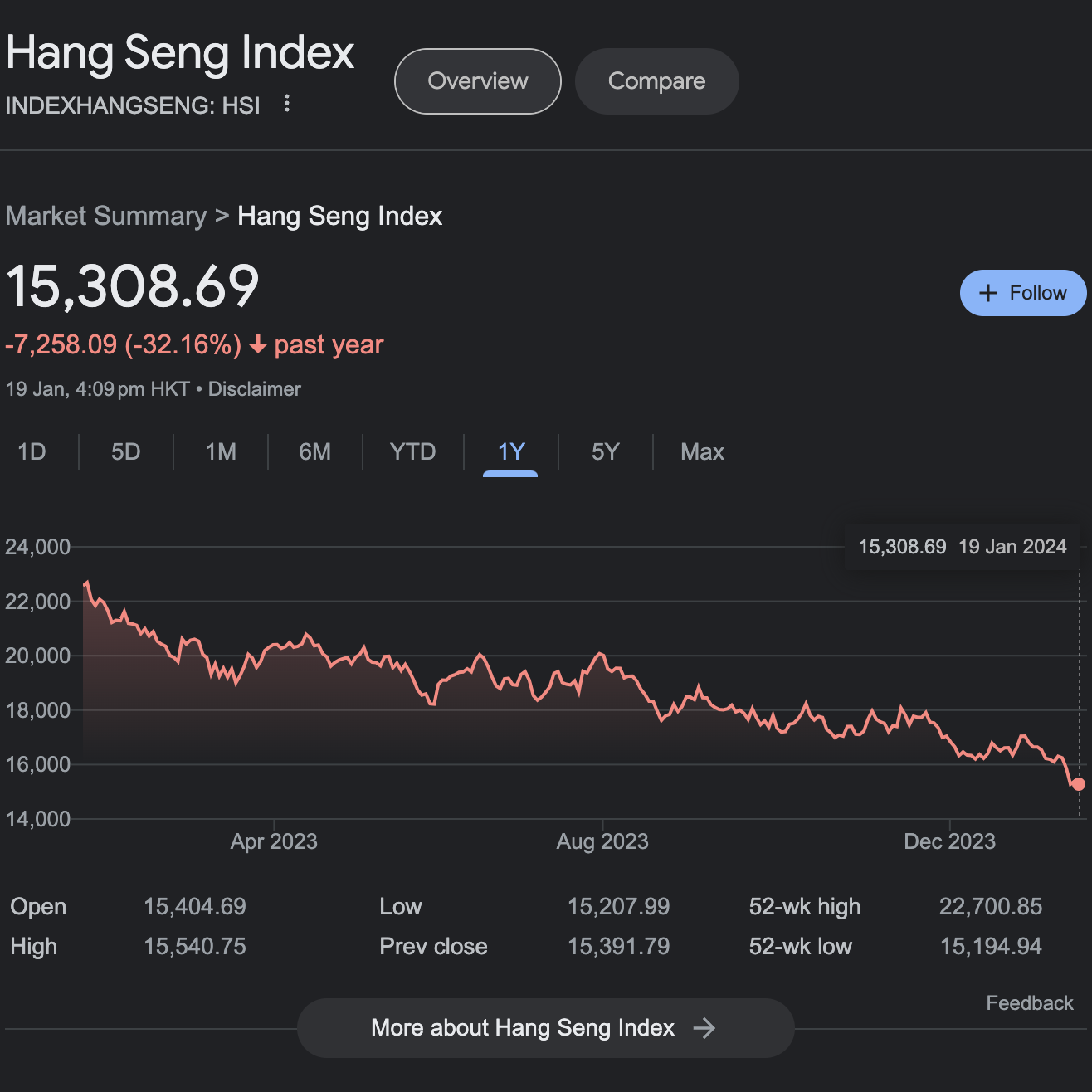The height and width of the screenshot is (1092, 1092).
Task: Click the 52-wk low value 15,194.94
Action: [991, 946]
